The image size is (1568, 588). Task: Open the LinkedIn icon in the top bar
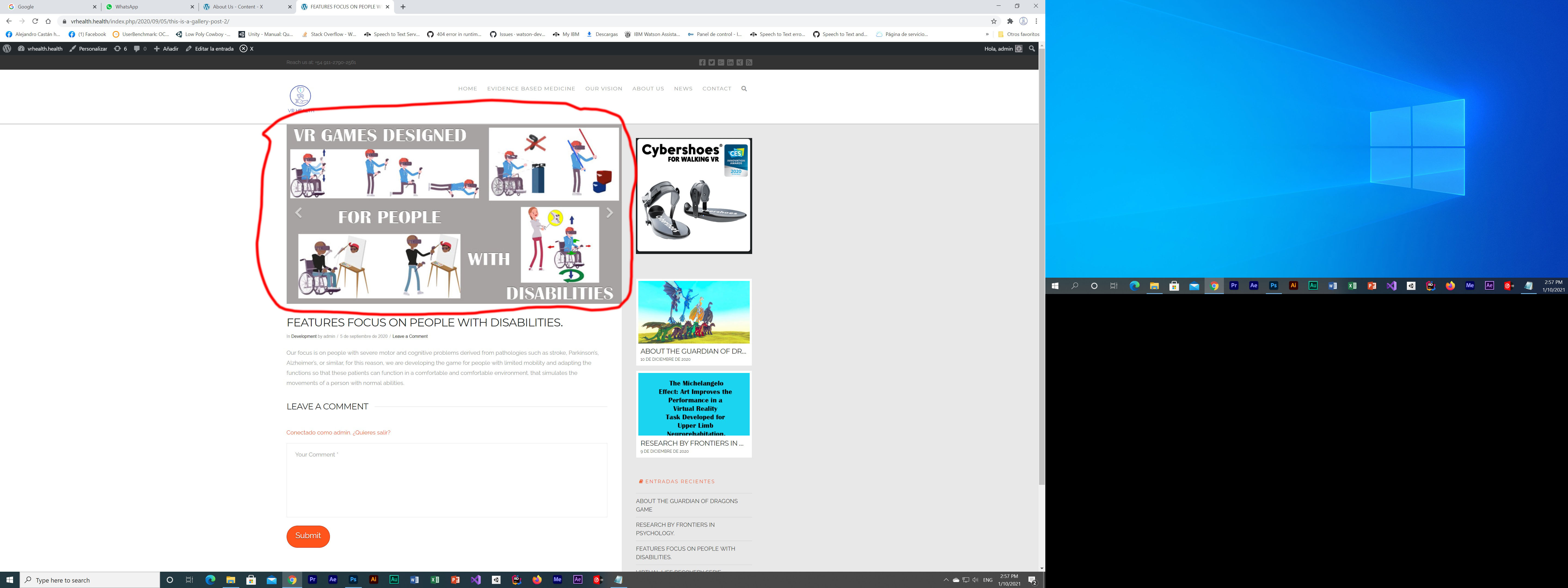(730, 63)
